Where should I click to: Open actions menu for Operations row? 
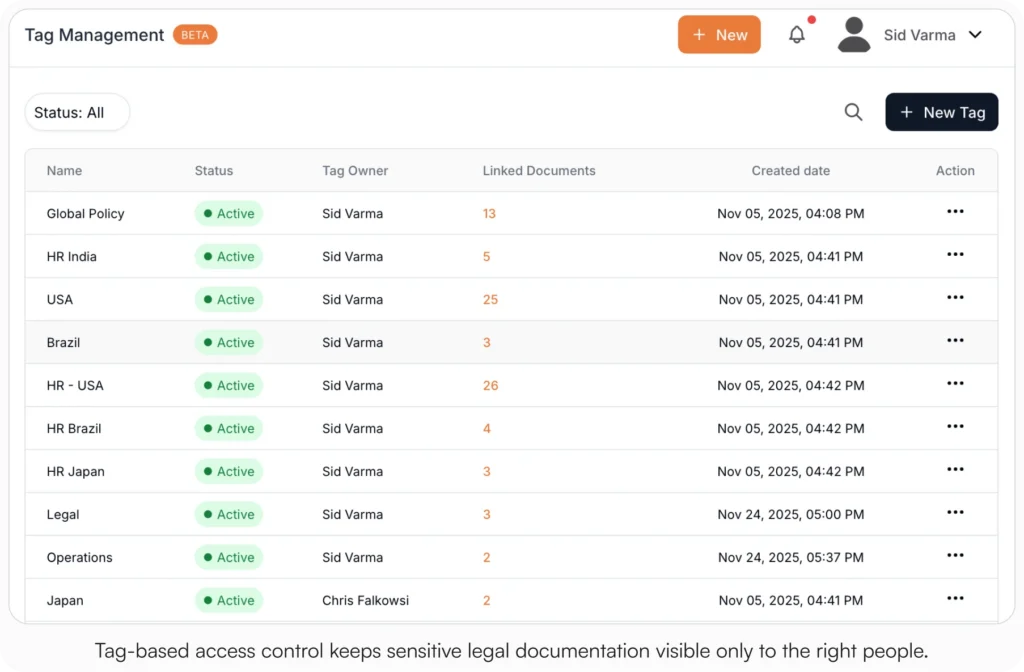(955, 556)
